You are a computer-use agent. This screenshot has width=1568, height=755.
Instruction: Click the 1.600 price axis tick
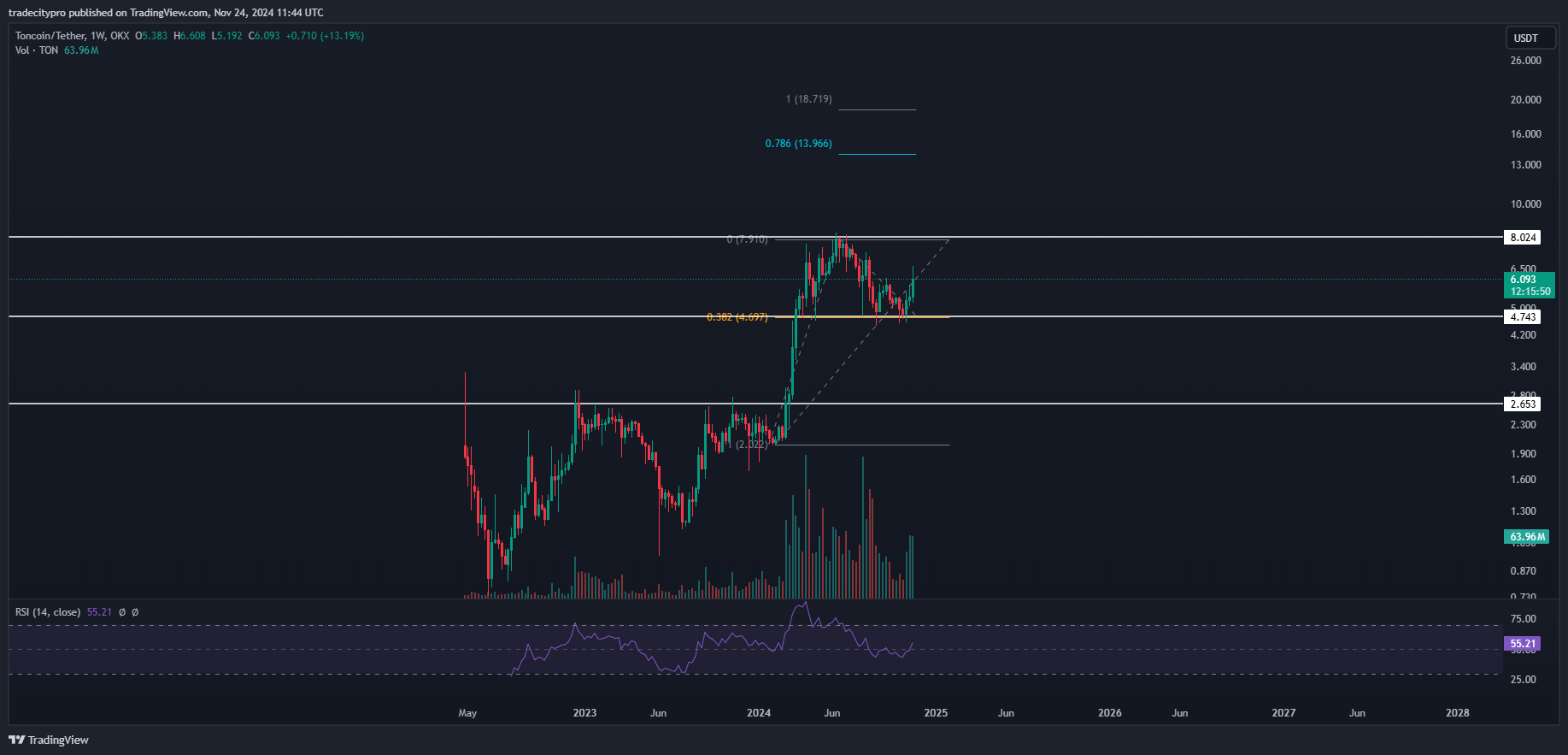(x=1524, y=480)
